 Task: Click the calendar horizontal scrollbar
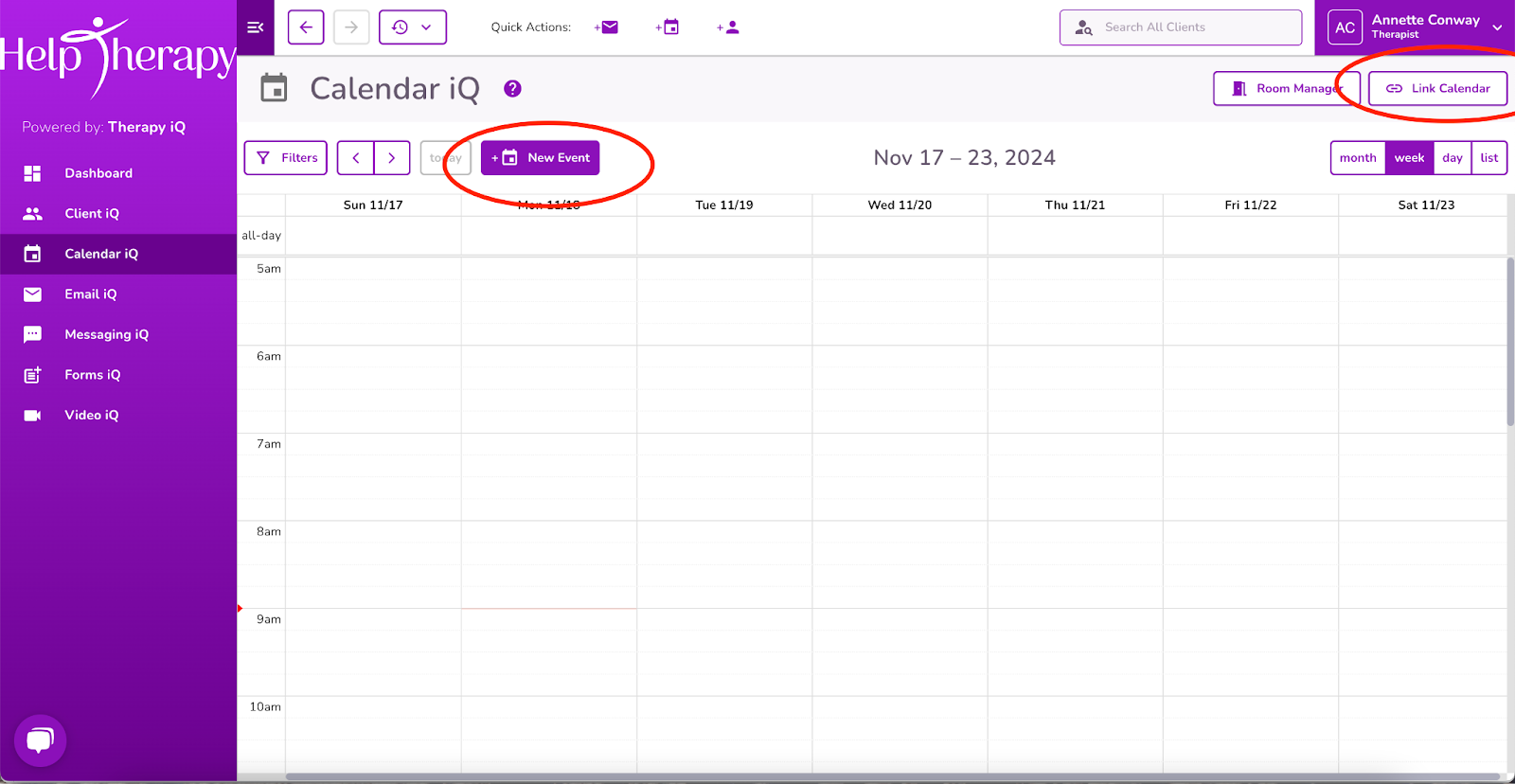pos(893,777)
